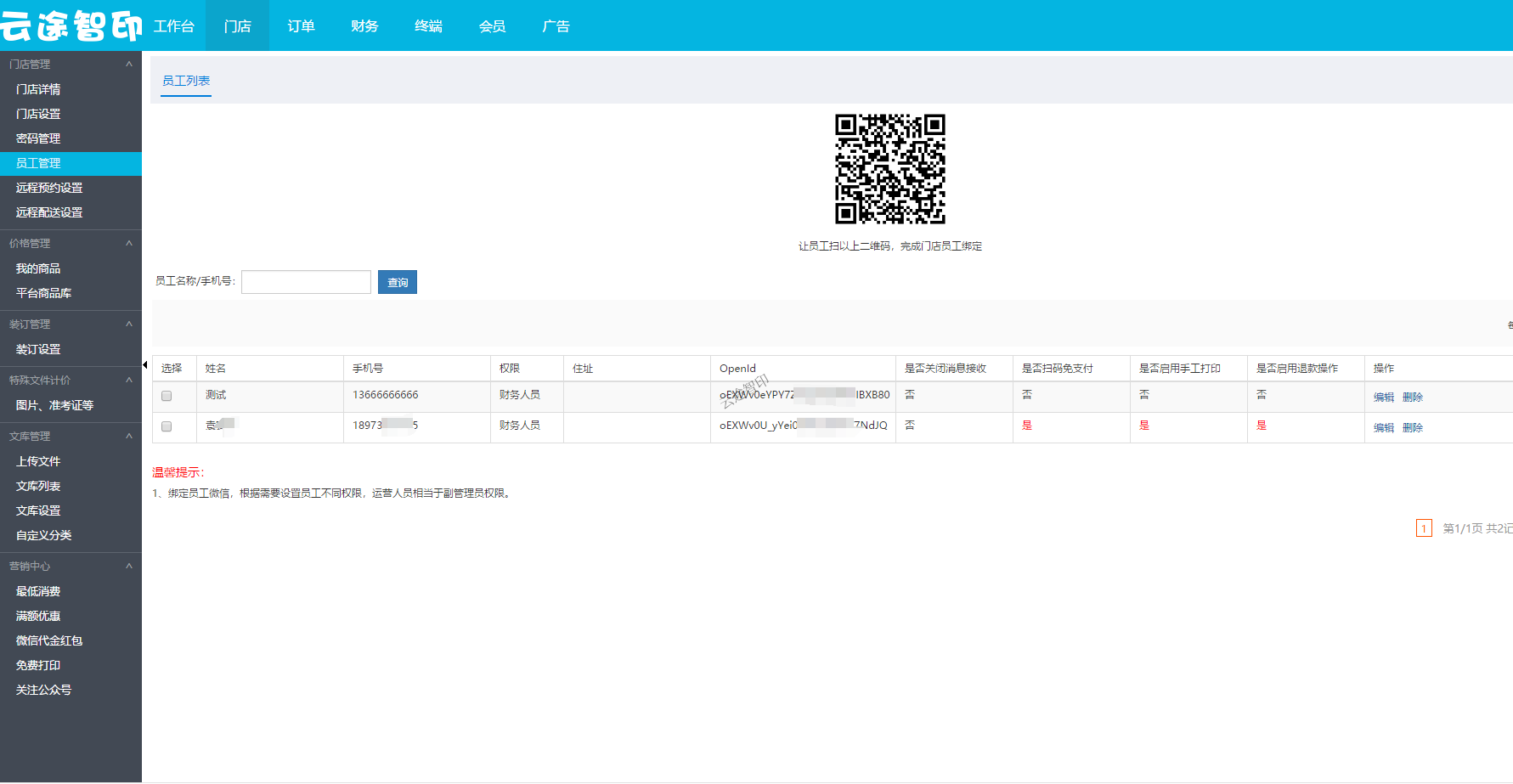This screenshot has height=784, width=1513.
Task: Hide the sidebar with the black arrow
Action: 145,365
